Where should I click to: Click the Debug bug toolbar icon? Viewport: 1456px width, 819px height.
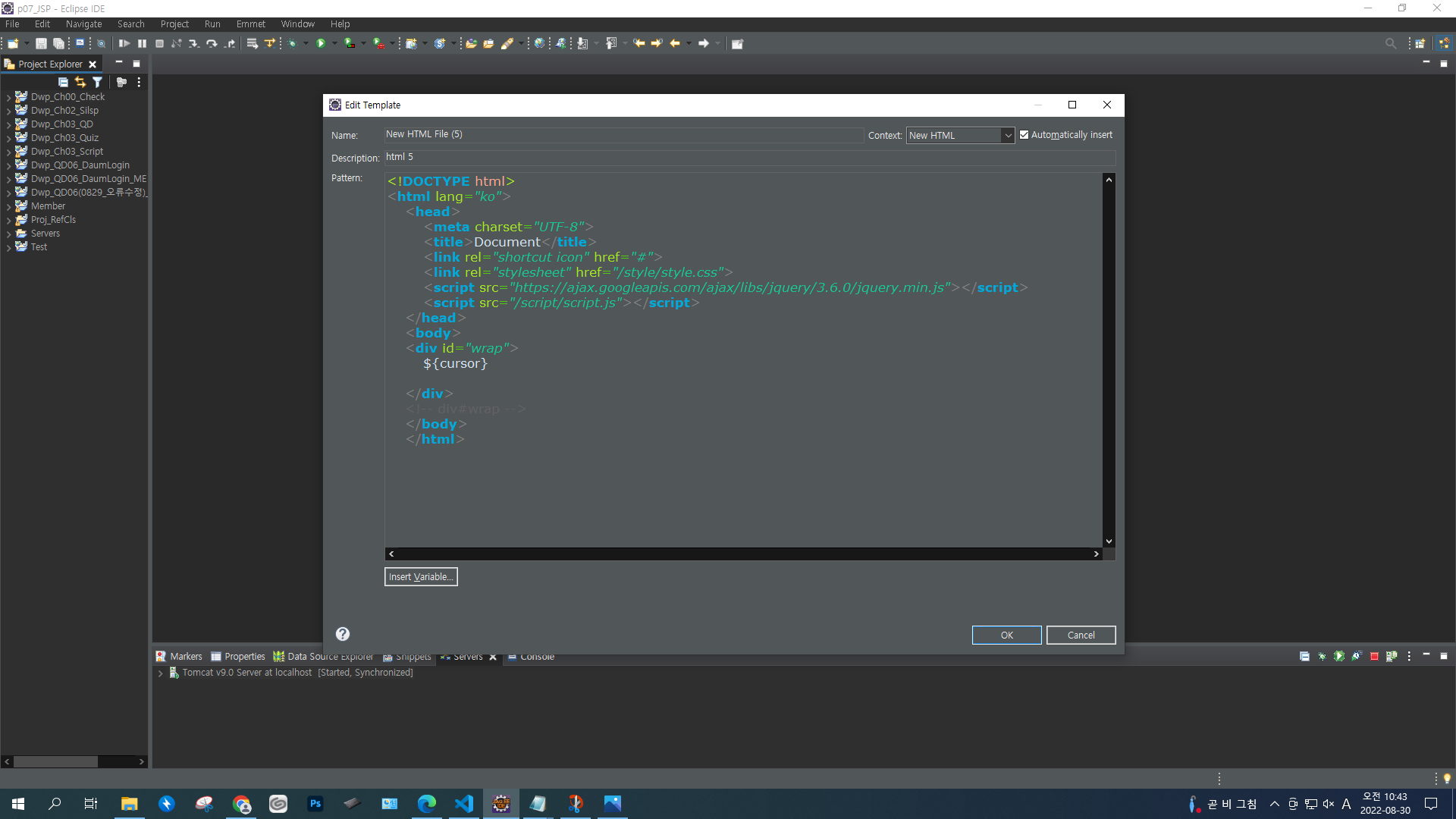292,43
